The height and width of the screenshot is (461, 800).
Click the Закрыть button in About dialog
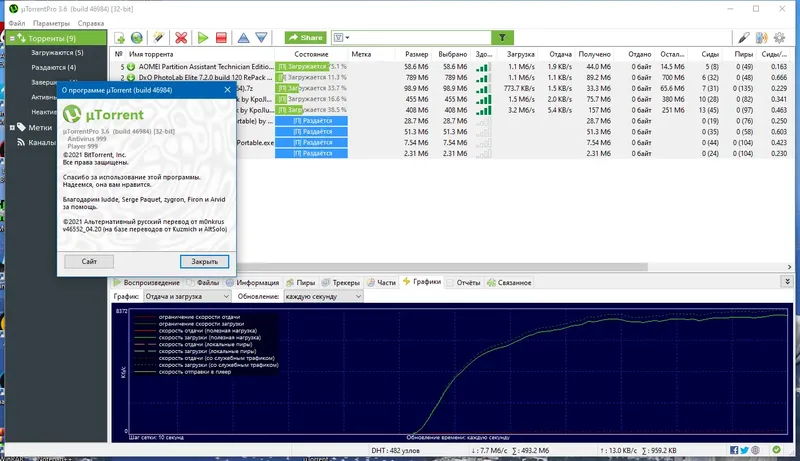pos(204,262)
